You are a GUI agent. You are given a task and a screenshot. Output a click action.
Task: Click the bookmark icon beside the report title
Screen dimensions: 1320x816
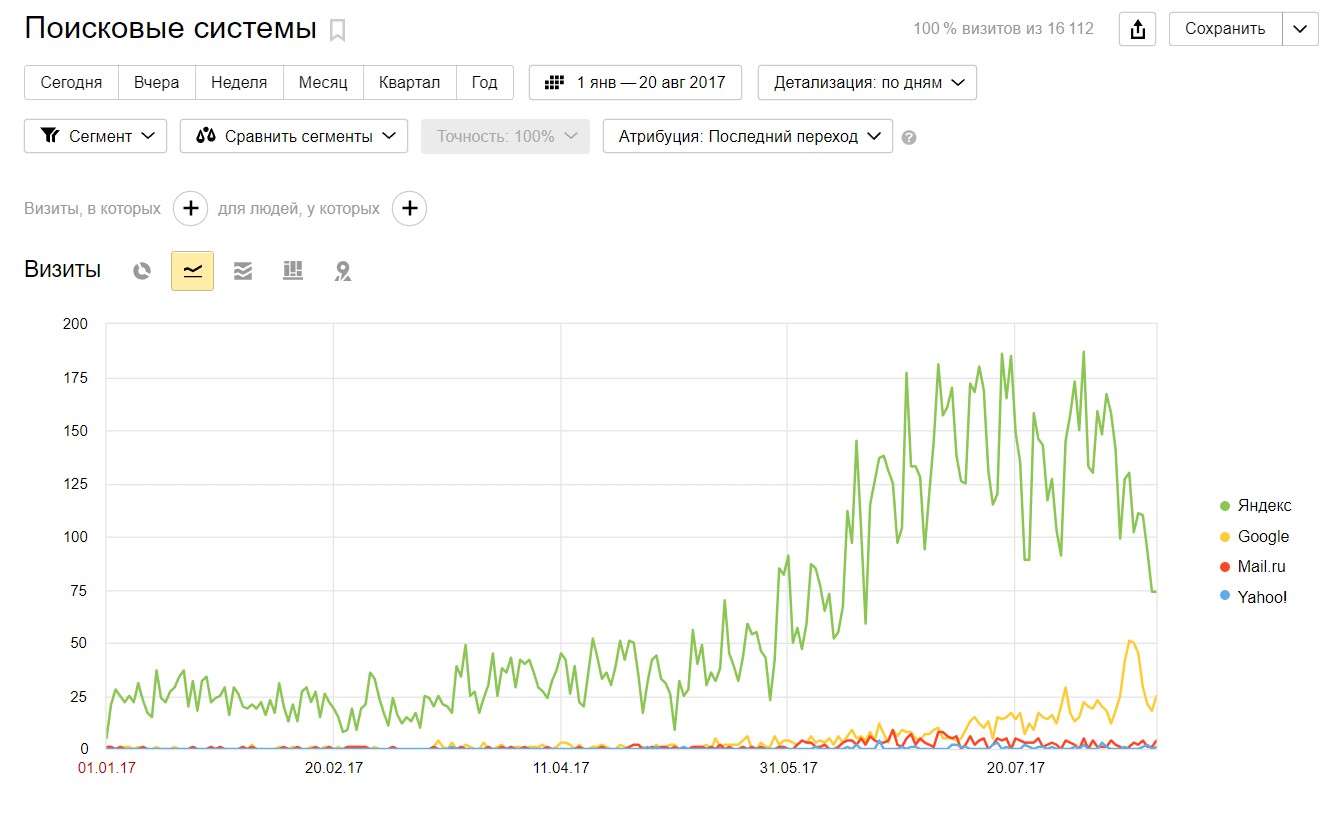coord(337,30)
